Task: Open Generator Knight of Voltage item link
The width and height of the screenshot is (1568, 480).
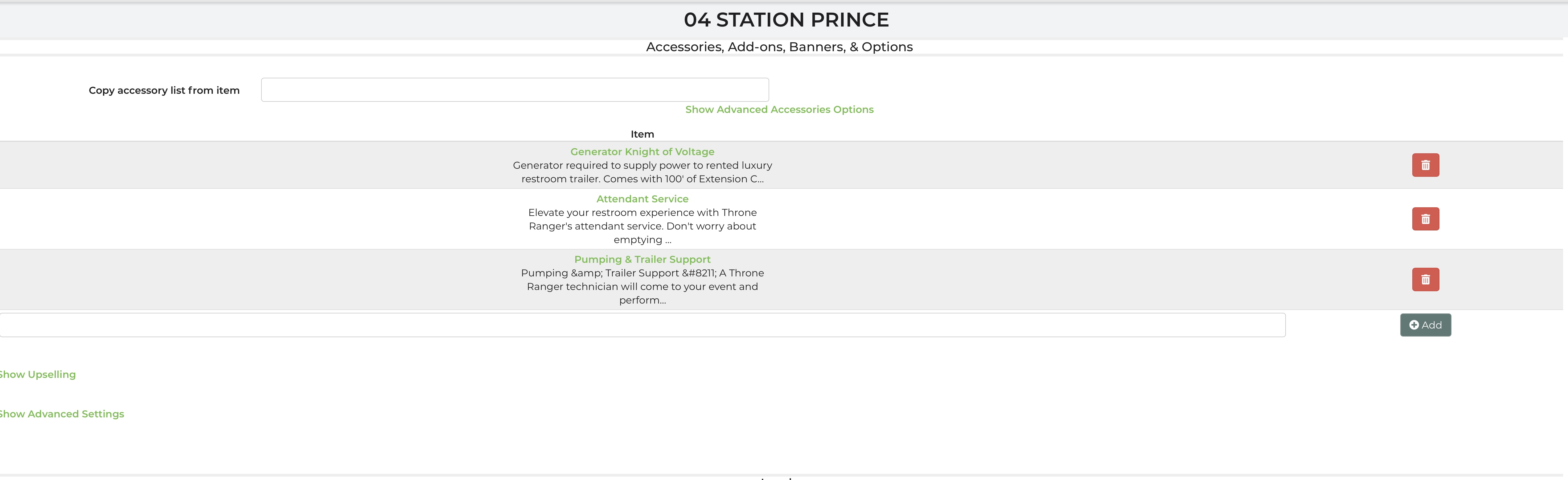Action: coord(642,152)
